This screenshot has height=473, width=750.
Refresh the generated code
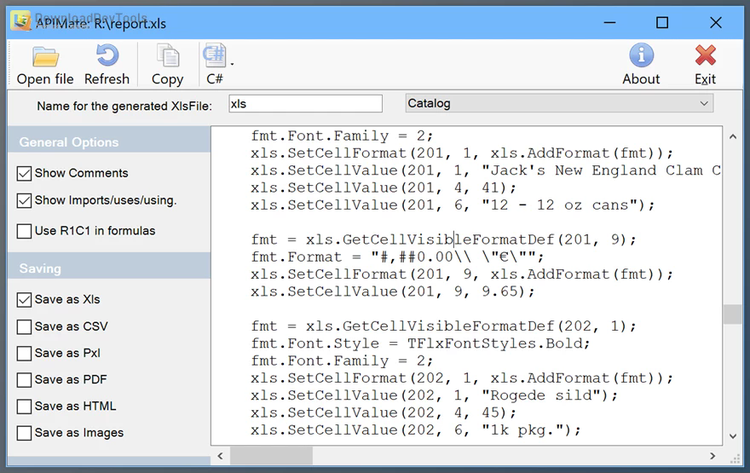click(107, 65)
